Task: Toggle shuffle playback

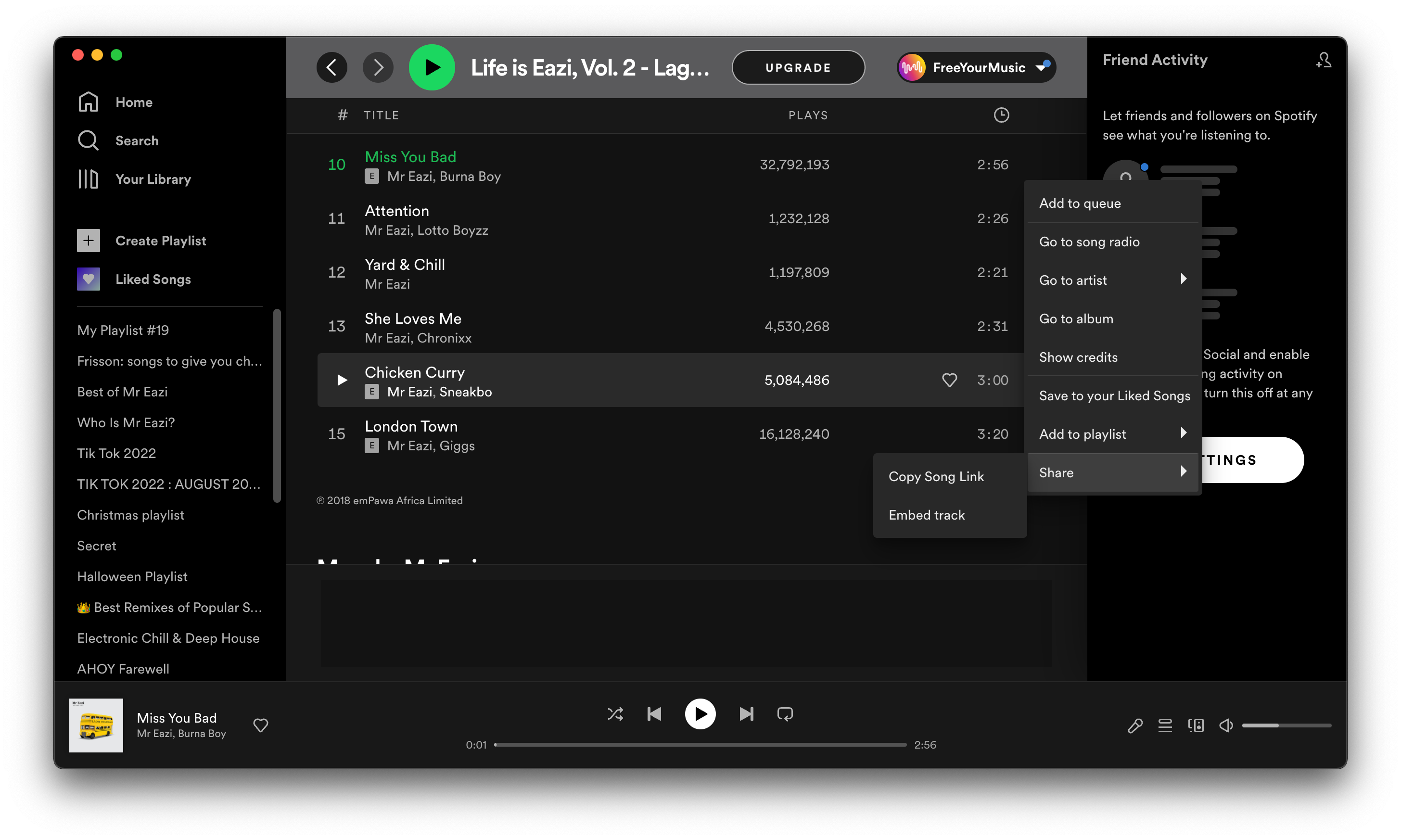Action: click(x=615, y=714)
